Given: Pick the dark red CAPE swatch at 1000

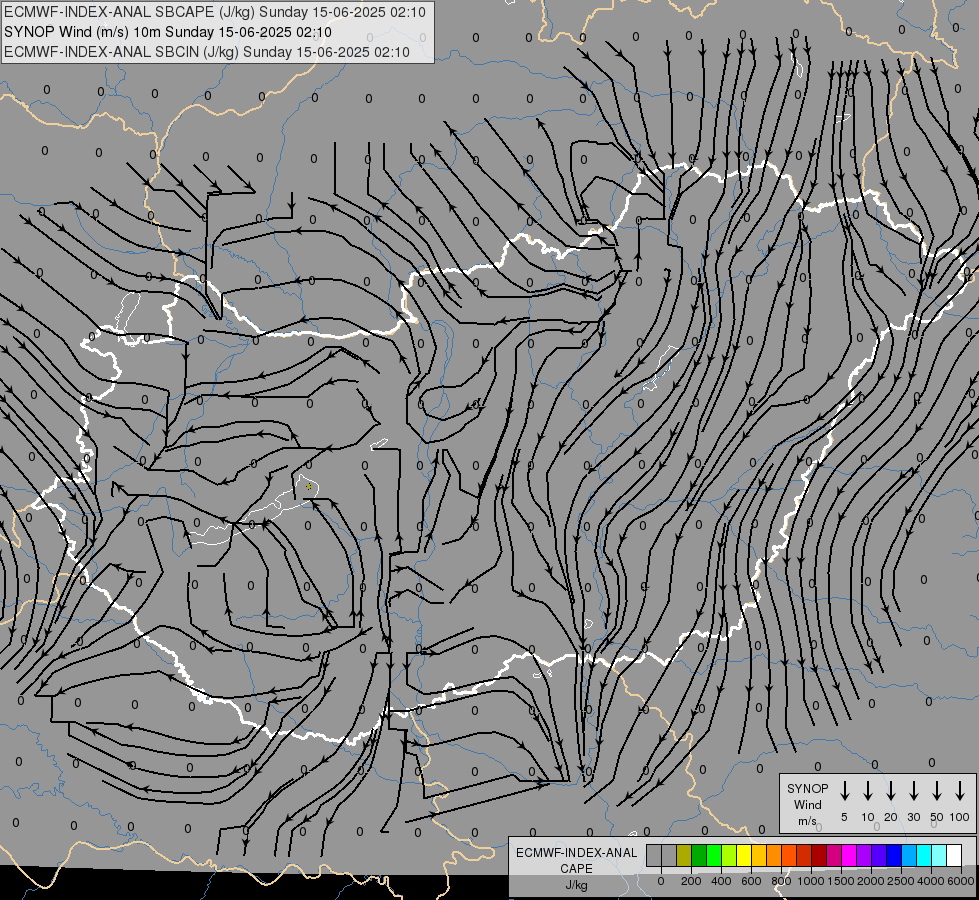Looking at the screenshot, I should 819,855.
